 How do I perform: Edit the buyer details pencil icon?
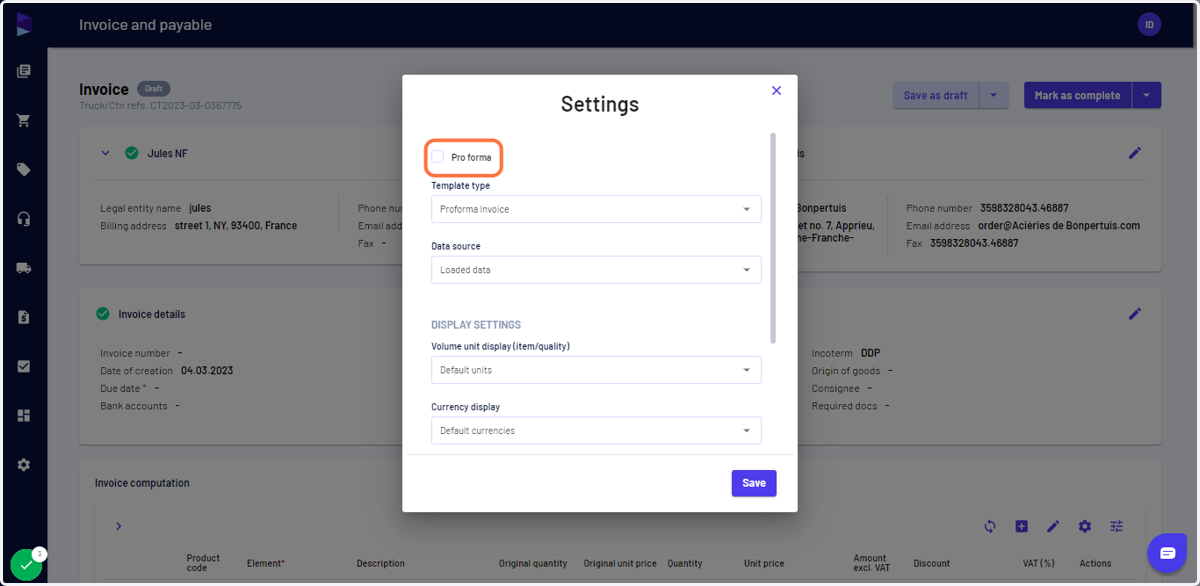click(1135, 153)
